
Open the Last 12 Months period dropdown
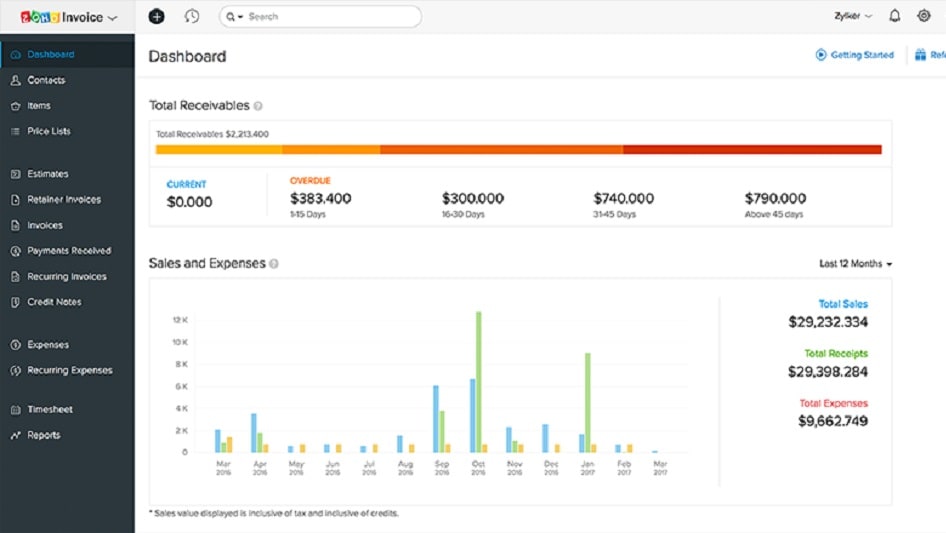pos(856,264)
